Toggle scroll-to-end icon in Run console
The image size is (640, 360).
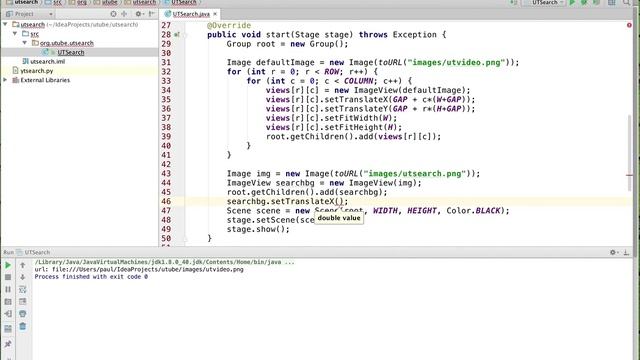coord(22,302)
